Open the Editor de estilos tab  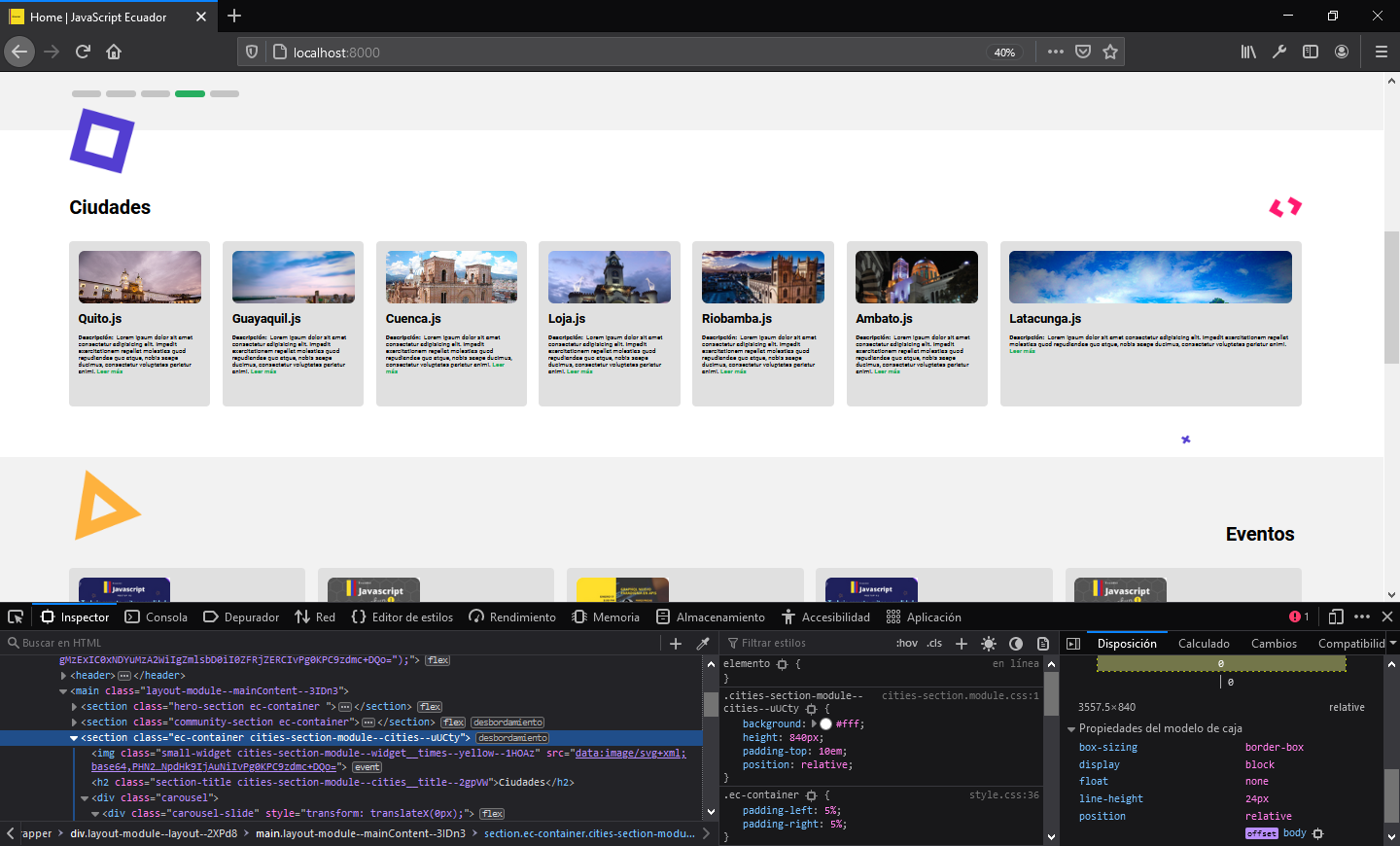tap(402, 617)
